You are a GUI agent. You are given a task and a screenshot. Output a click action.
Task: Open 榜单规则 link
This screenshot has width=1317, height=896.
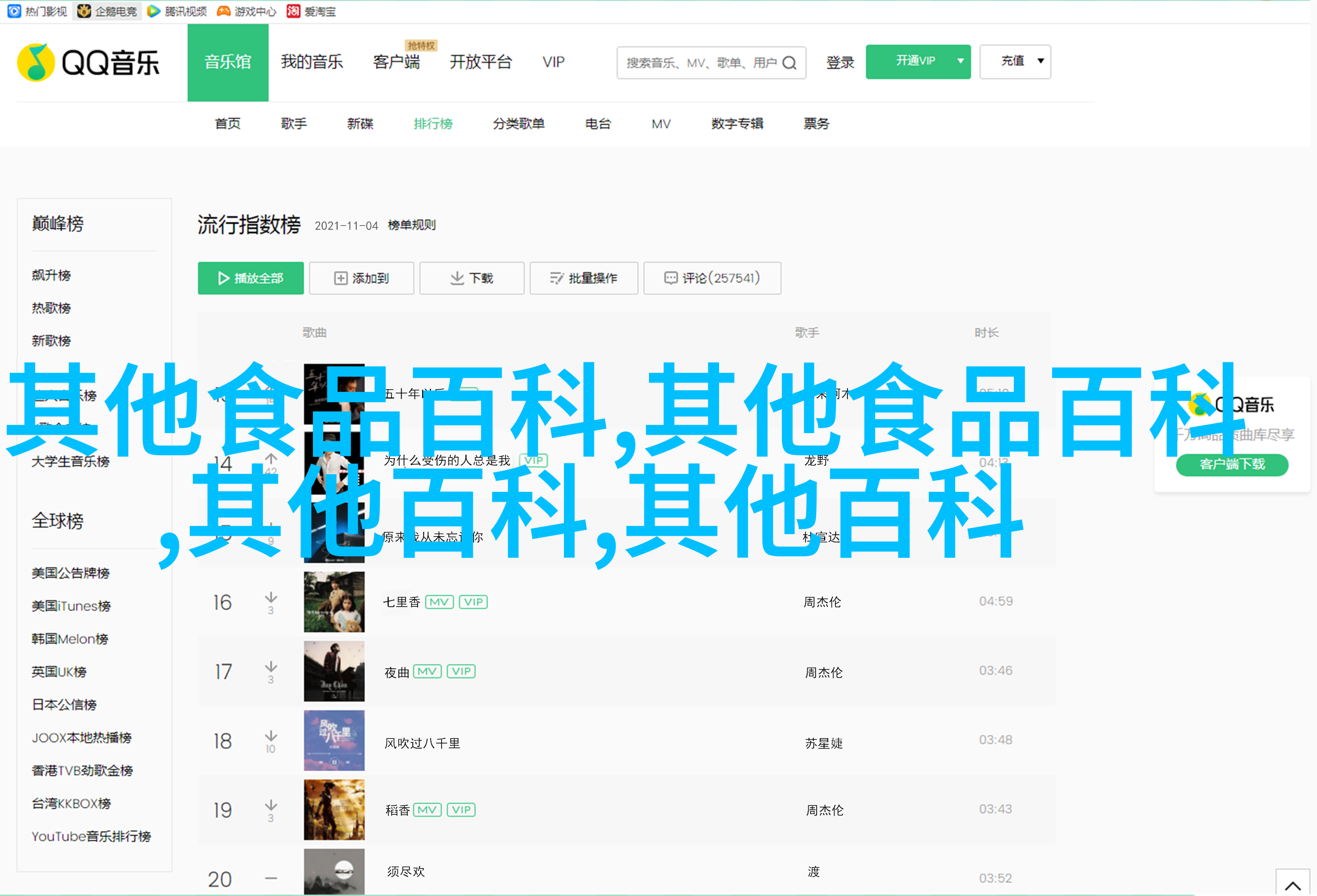pyautogui.click(x=411, y=225)
